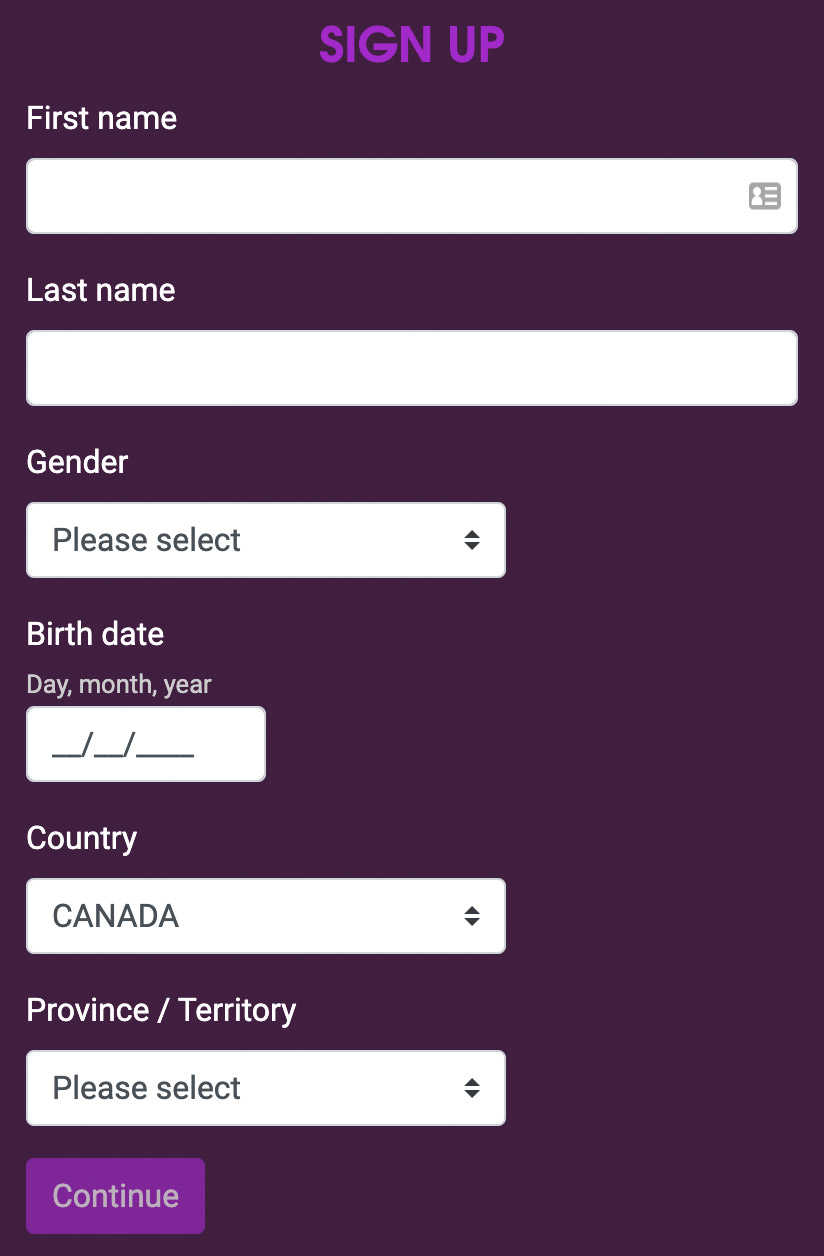Open the Gender Please select dropdown
Screen dimensions: 824x1256
(266, 540)
